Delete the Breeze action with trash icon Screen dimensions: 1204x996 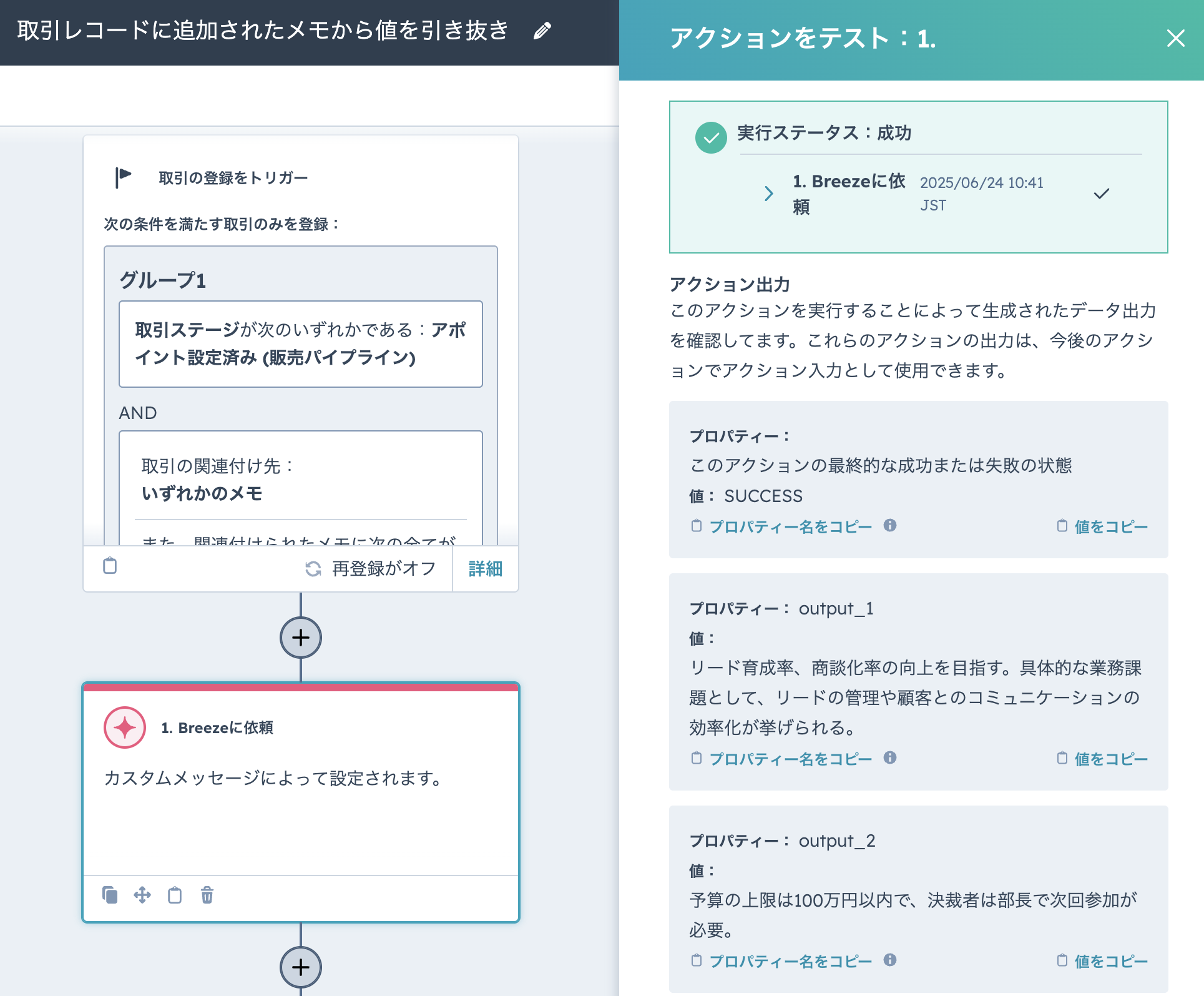point(207,895)
